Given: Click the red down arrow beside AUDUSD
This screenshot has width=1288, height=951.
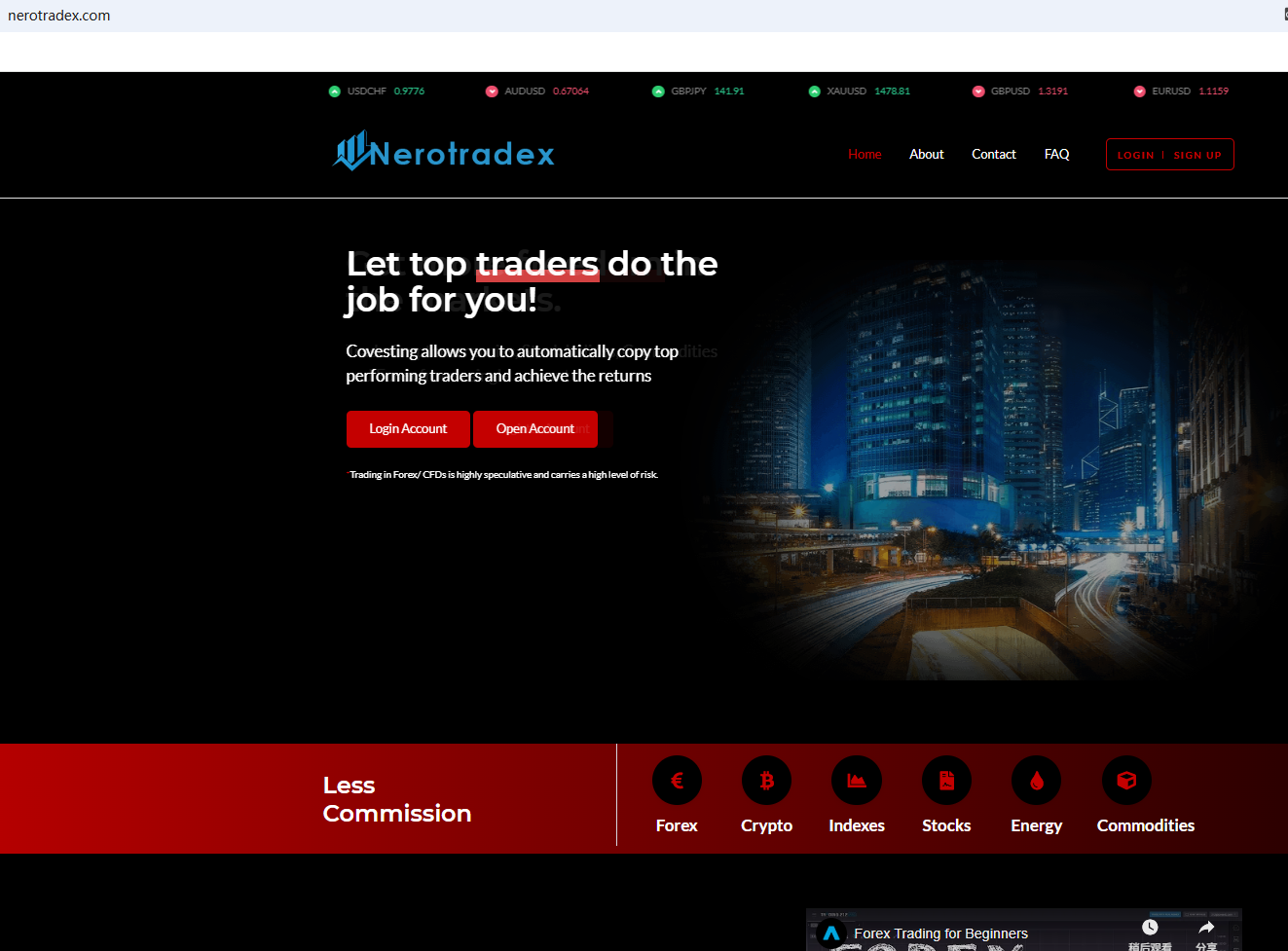Looking at the screenshot, I should click(x=492, y=91).
